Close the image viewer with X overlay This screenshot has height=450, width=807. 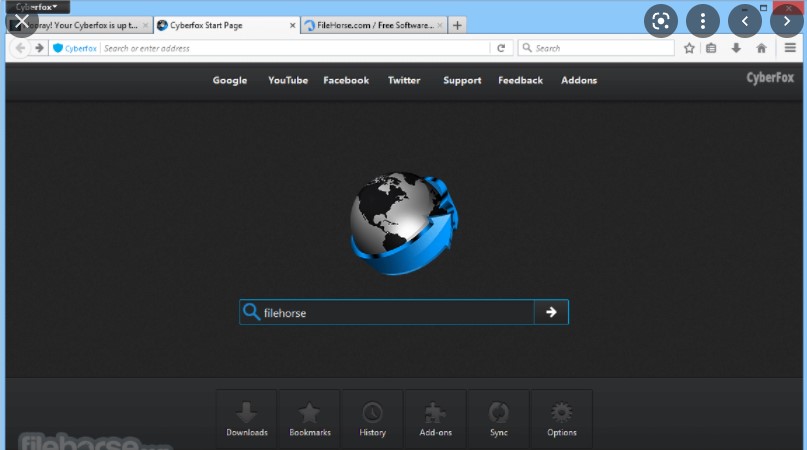click(x=22, y=21)
